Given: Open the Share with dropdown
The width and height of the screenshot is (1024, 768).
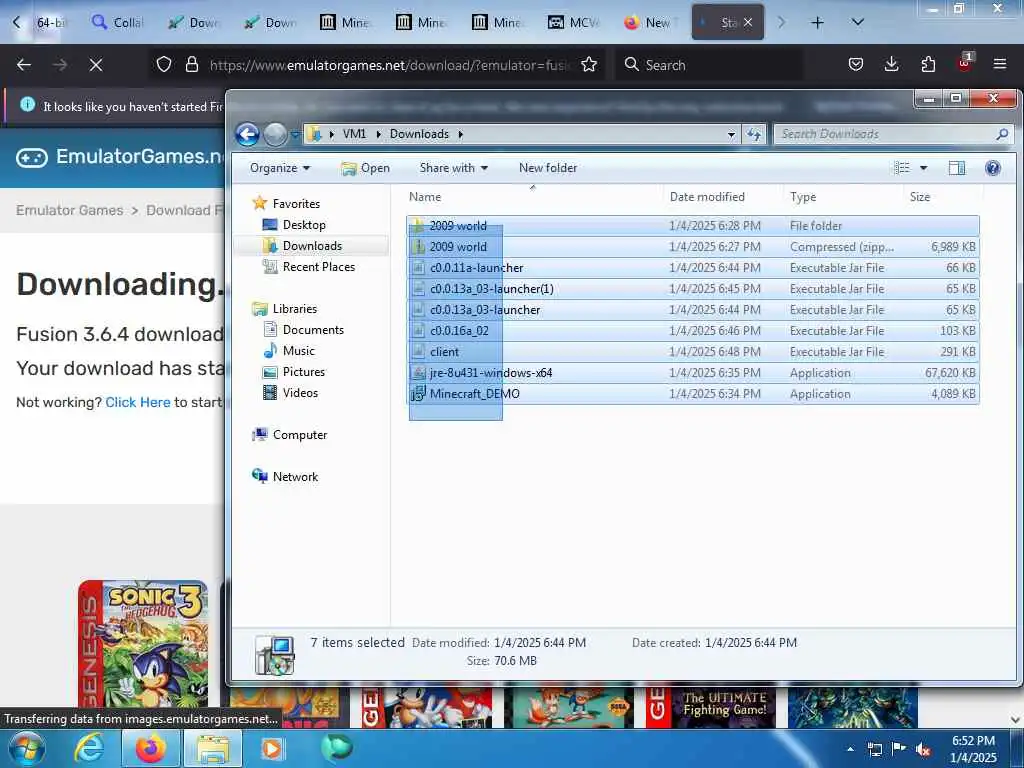Looking at the screenshot, I should coord(454,168).
